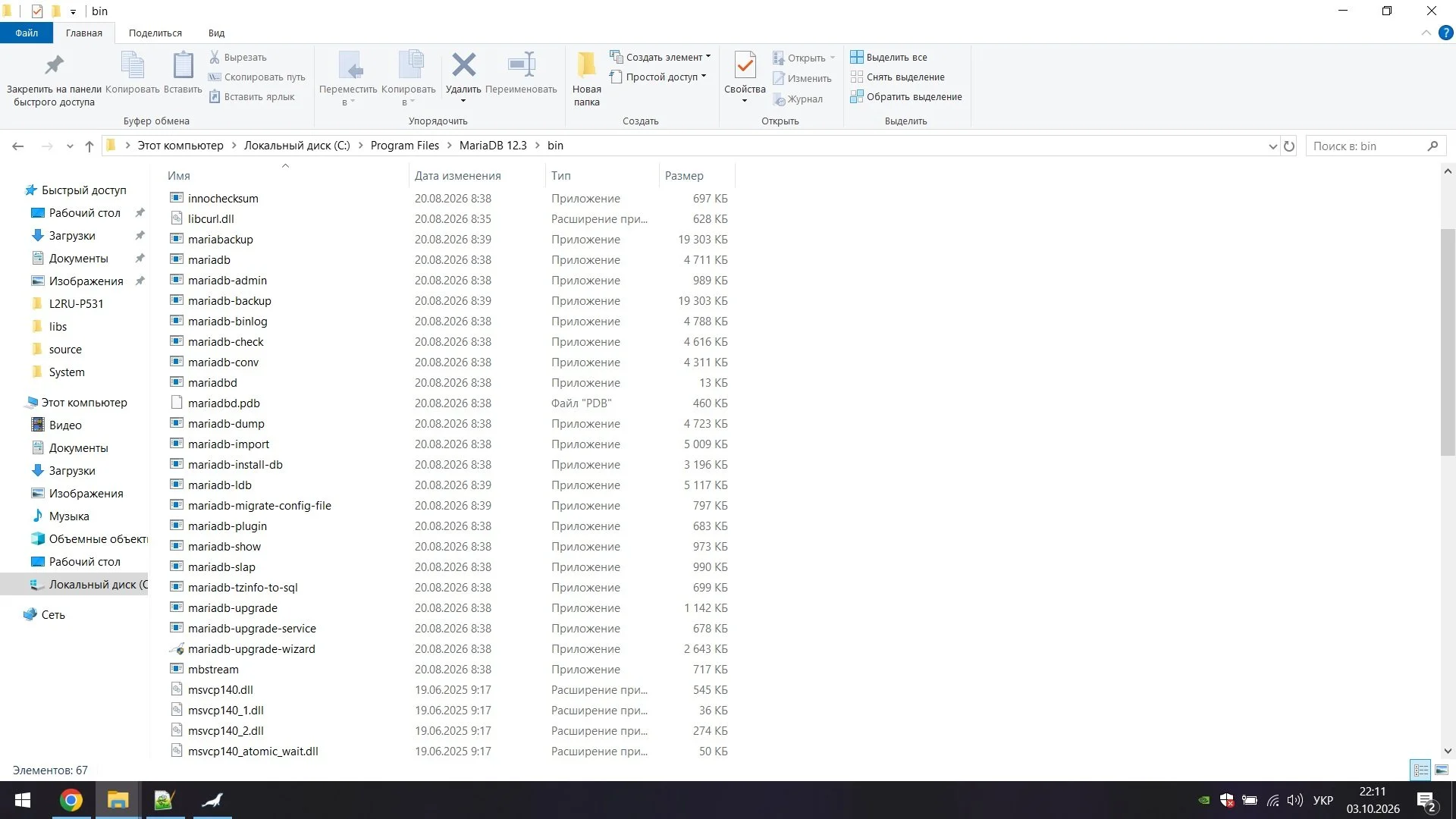This screenshot has width=1456, height=819.
Task: Open Google Chrome from the taskbar
Action: [x=71, y=800]
